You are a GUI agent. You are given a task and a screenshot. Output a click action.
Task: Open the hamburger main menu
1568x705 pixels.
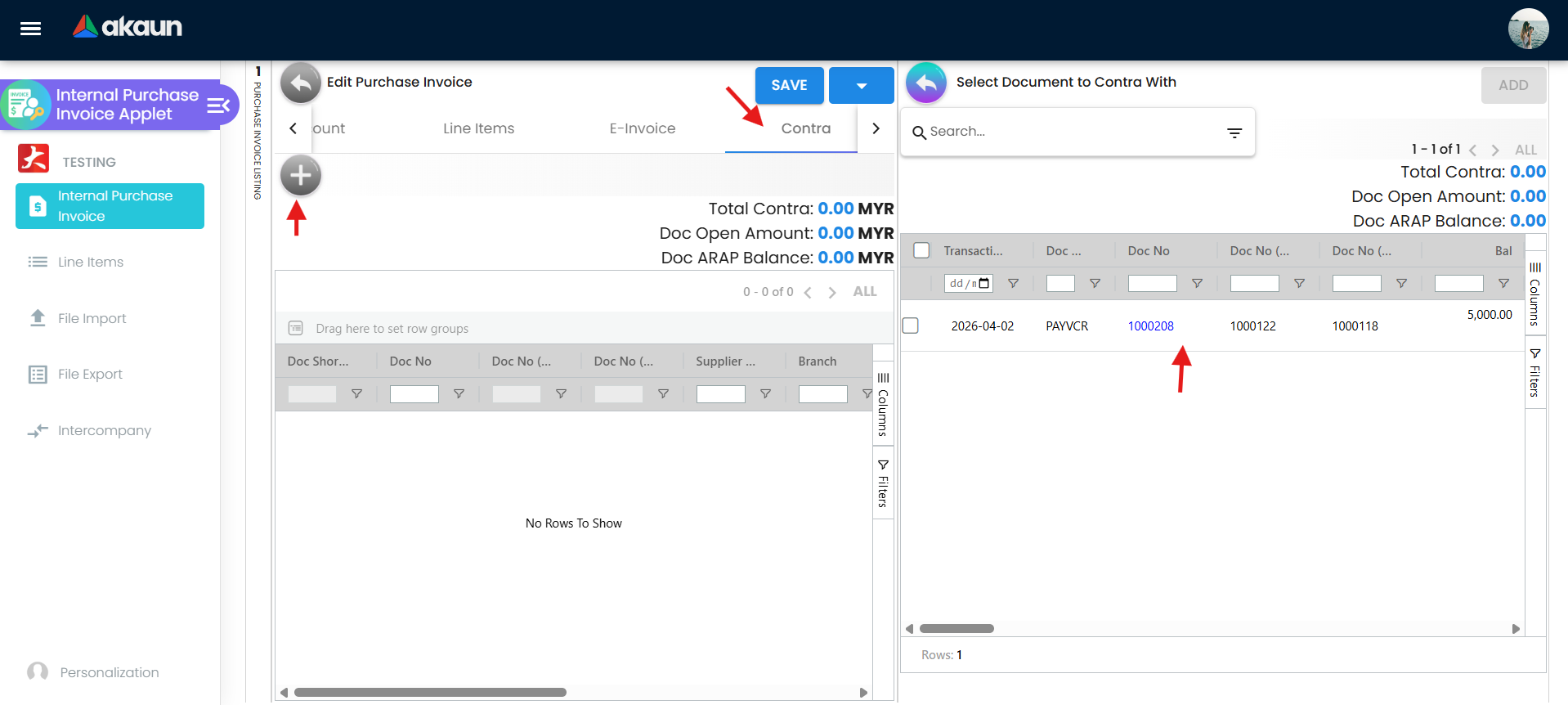point(30,29)
